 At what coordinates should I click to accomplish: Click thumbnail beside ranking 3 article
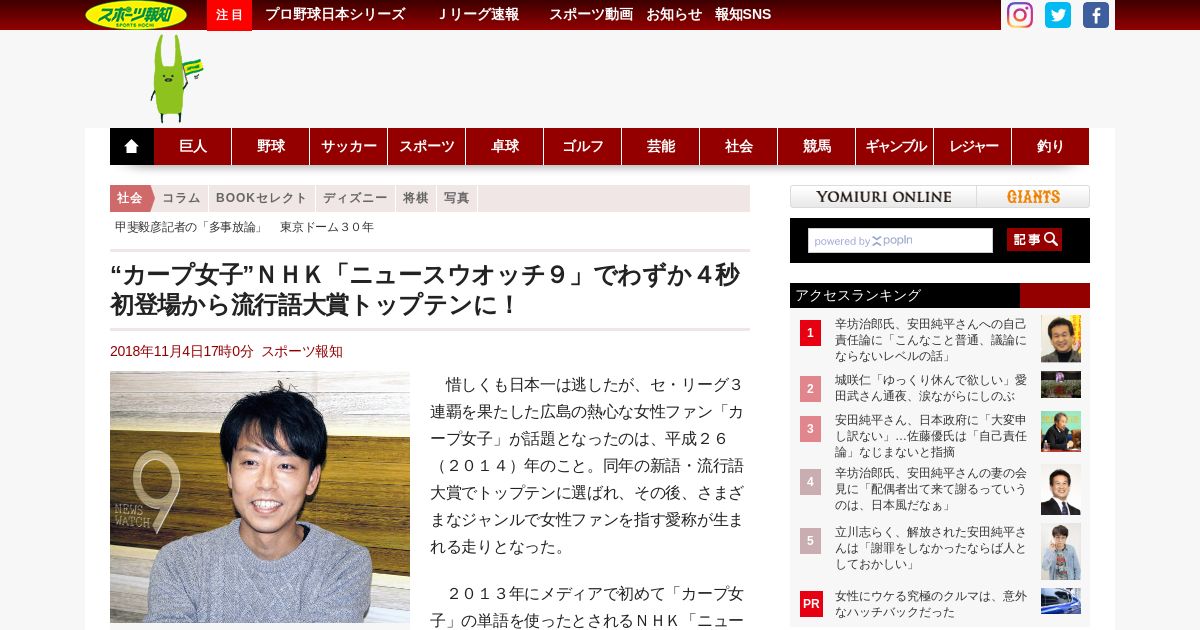coord(1061,431)
